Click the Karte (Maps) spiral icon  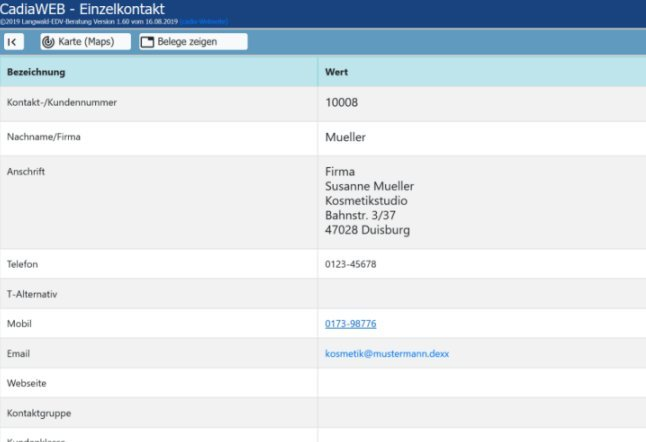(48, 42)
